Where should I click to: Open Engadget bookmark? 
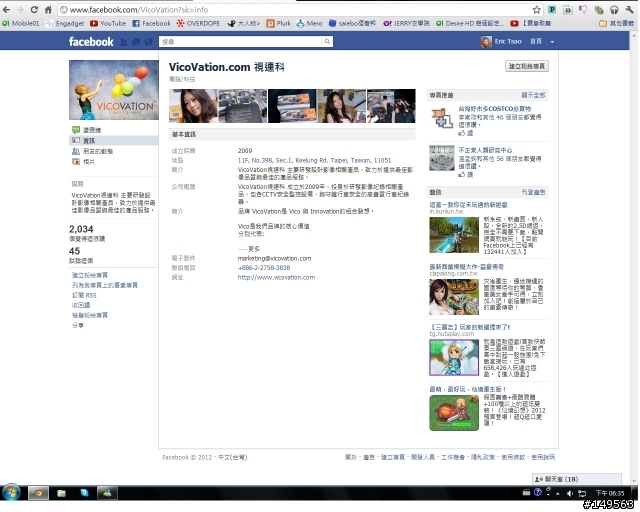click(65, 24)
